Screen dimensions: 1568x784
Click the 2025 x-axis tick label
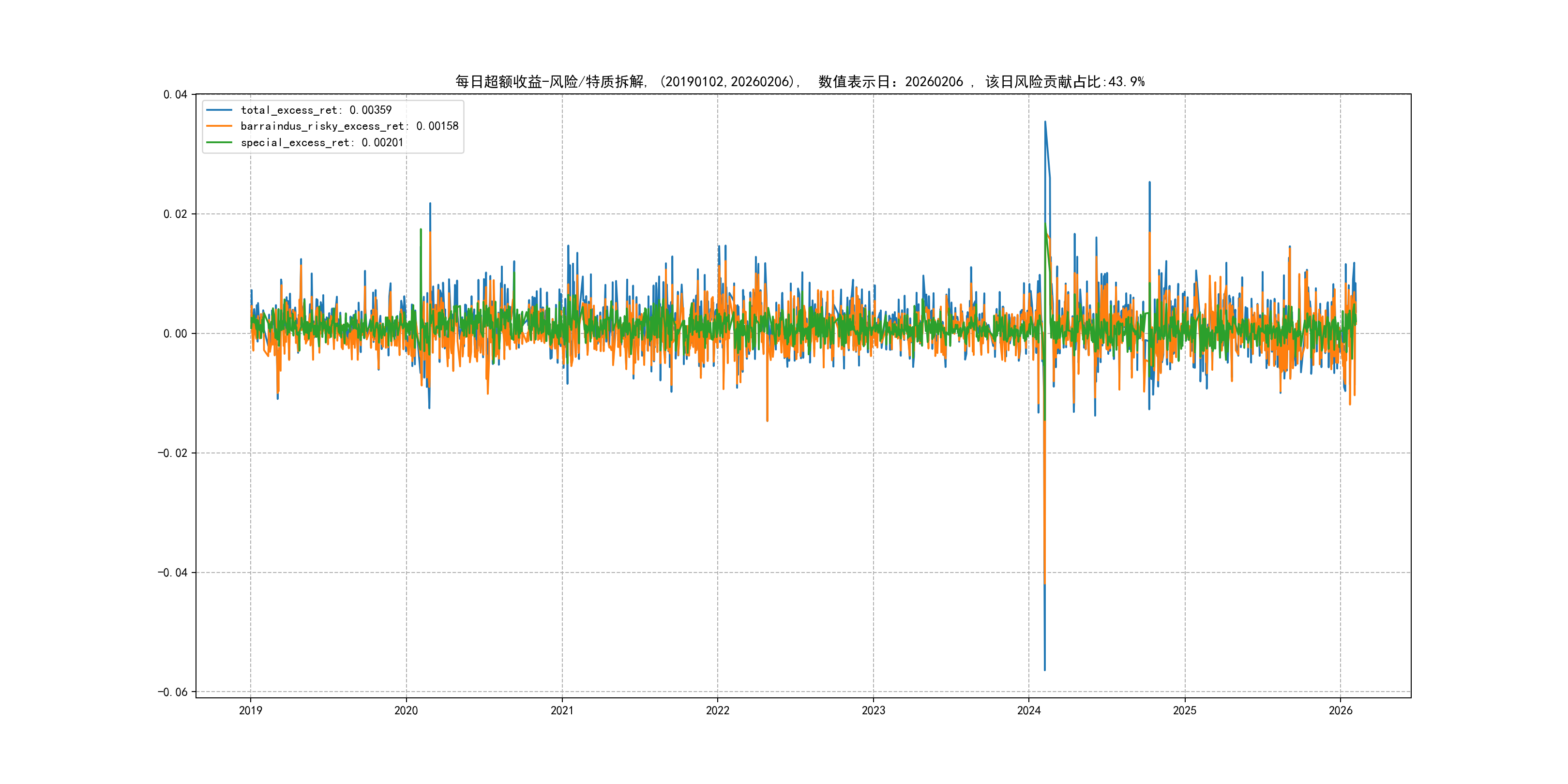(1185, 710)
